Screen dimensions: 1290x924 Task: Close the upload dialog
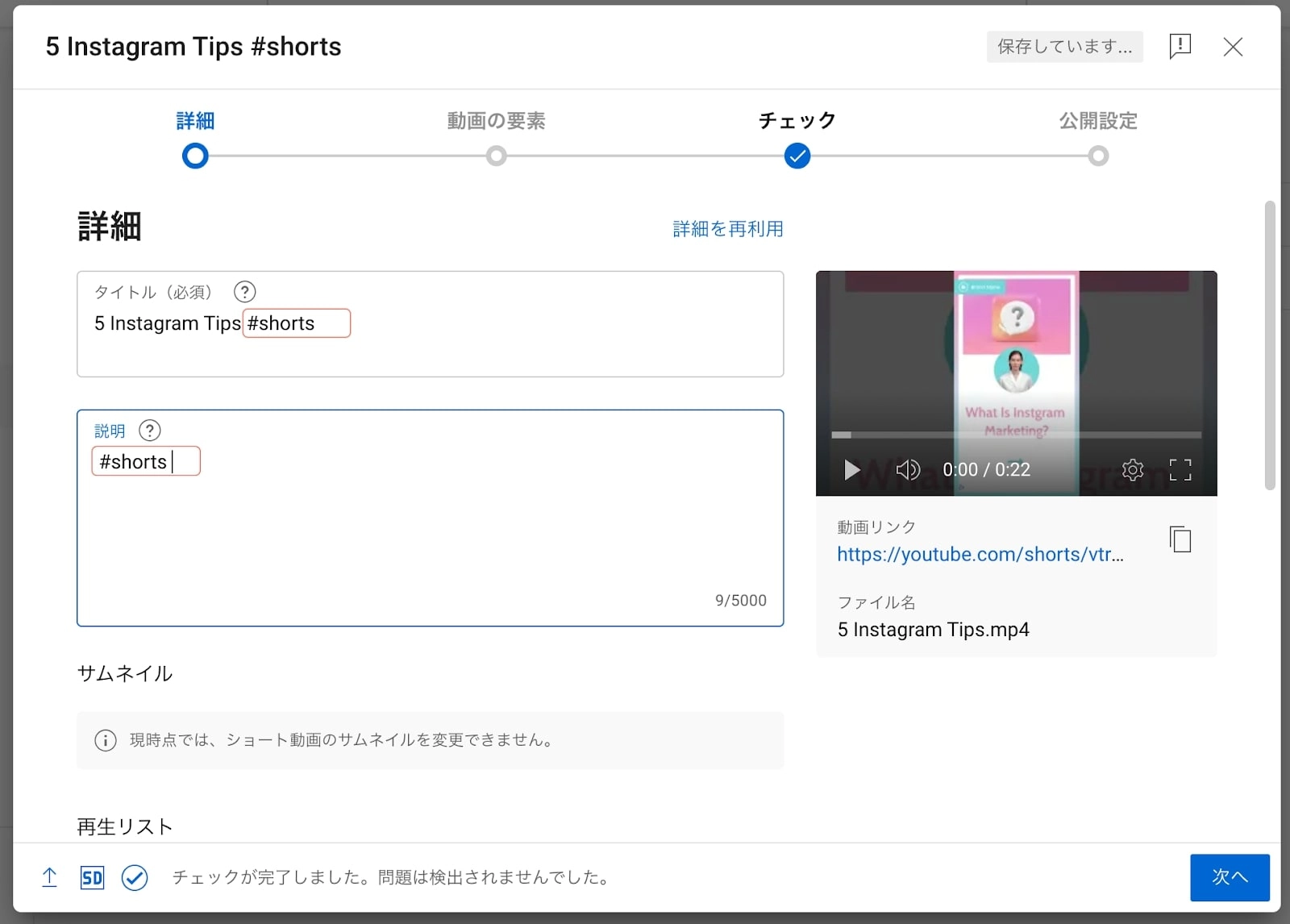[x=1233, y=47]
